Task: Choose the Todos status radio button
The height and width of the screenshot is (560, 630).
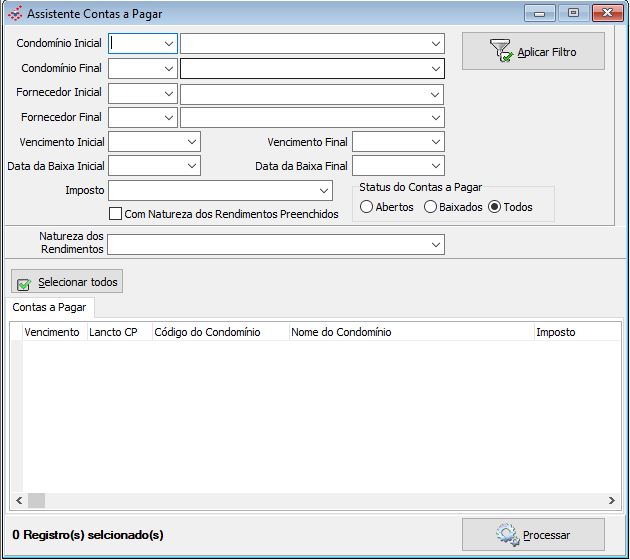Action: [494, 207]
